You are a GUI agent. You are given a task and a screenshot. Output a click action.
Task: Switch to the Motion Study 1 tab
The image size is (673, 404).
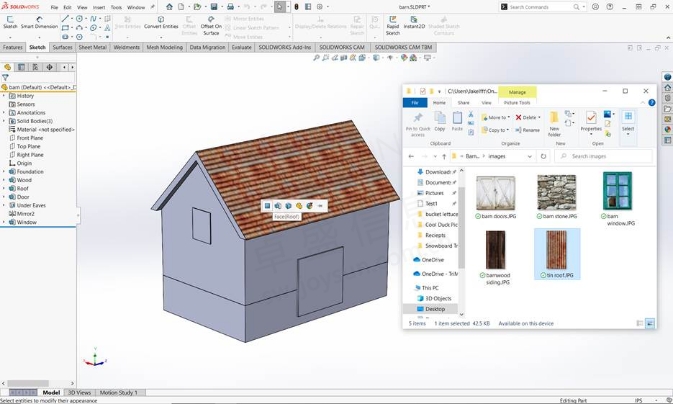[x=118, y=392]
